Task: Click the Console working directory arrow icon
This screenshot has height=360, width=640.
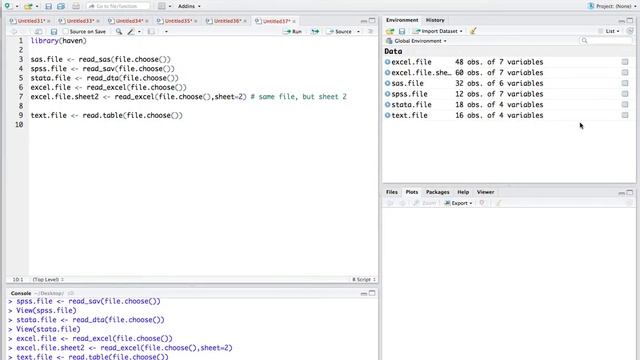Action: 71,293
